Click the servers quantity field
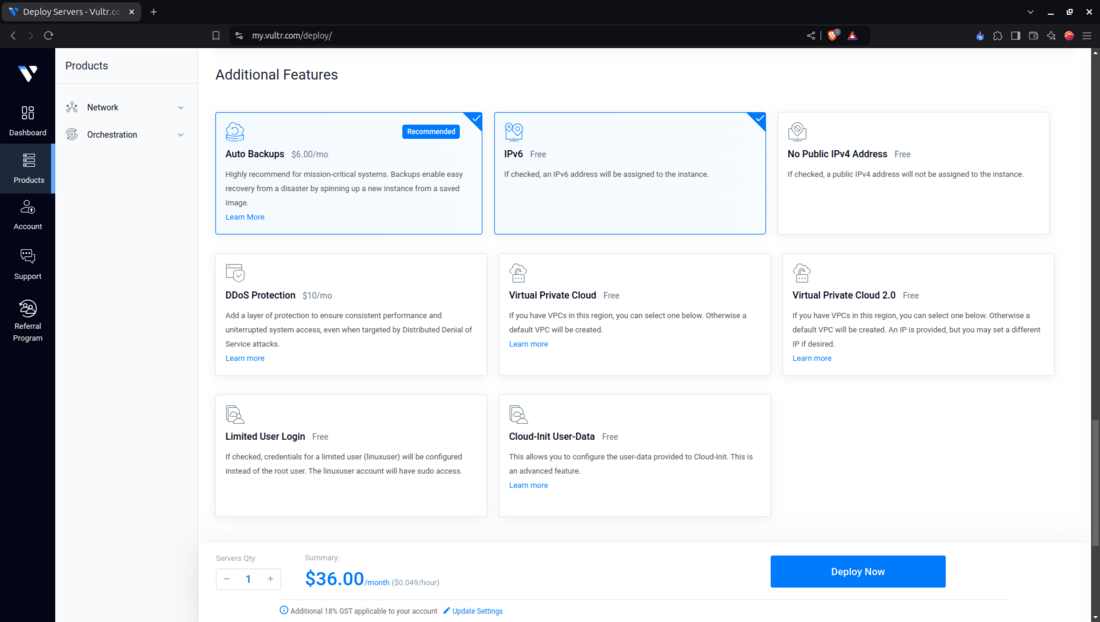 248,579
